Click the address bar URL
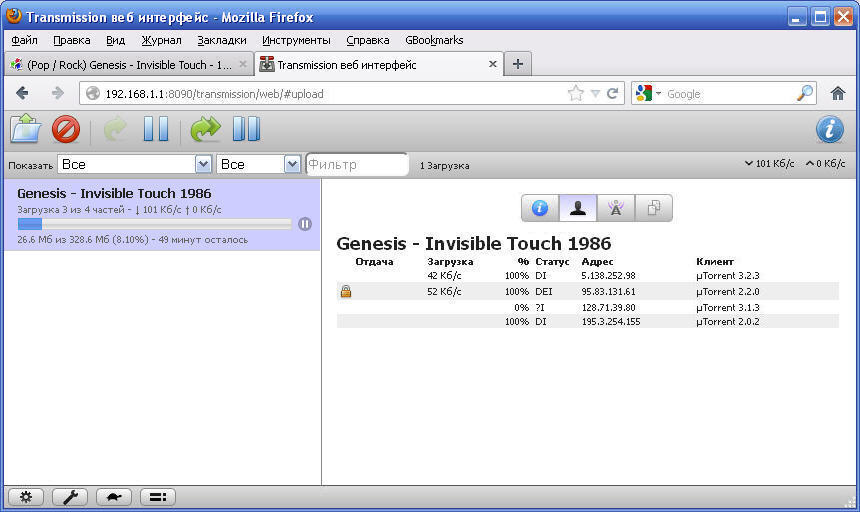This screenshot has height=512, width=860. [x=214, y=94]
